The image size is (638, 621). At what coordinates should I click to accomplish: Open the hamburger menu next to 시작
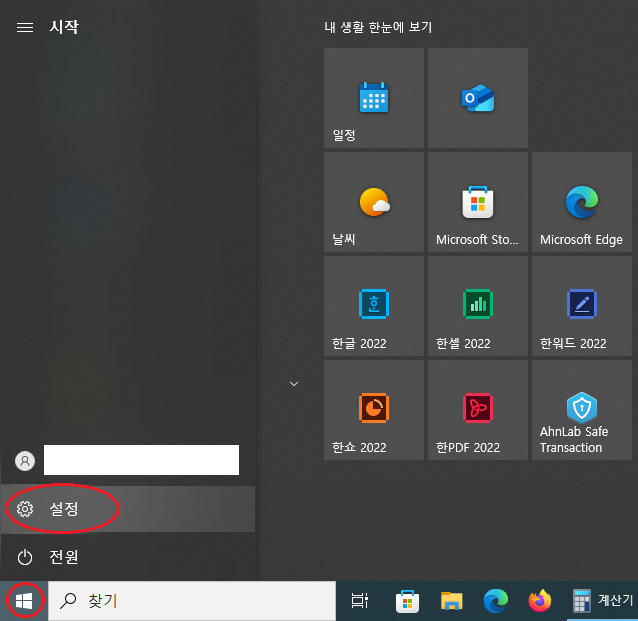coord(25,27)
